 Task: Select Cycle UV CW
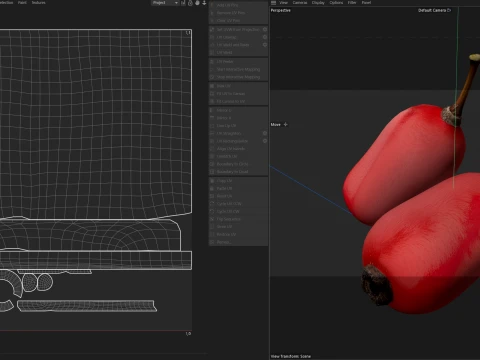tap(238, 211)
